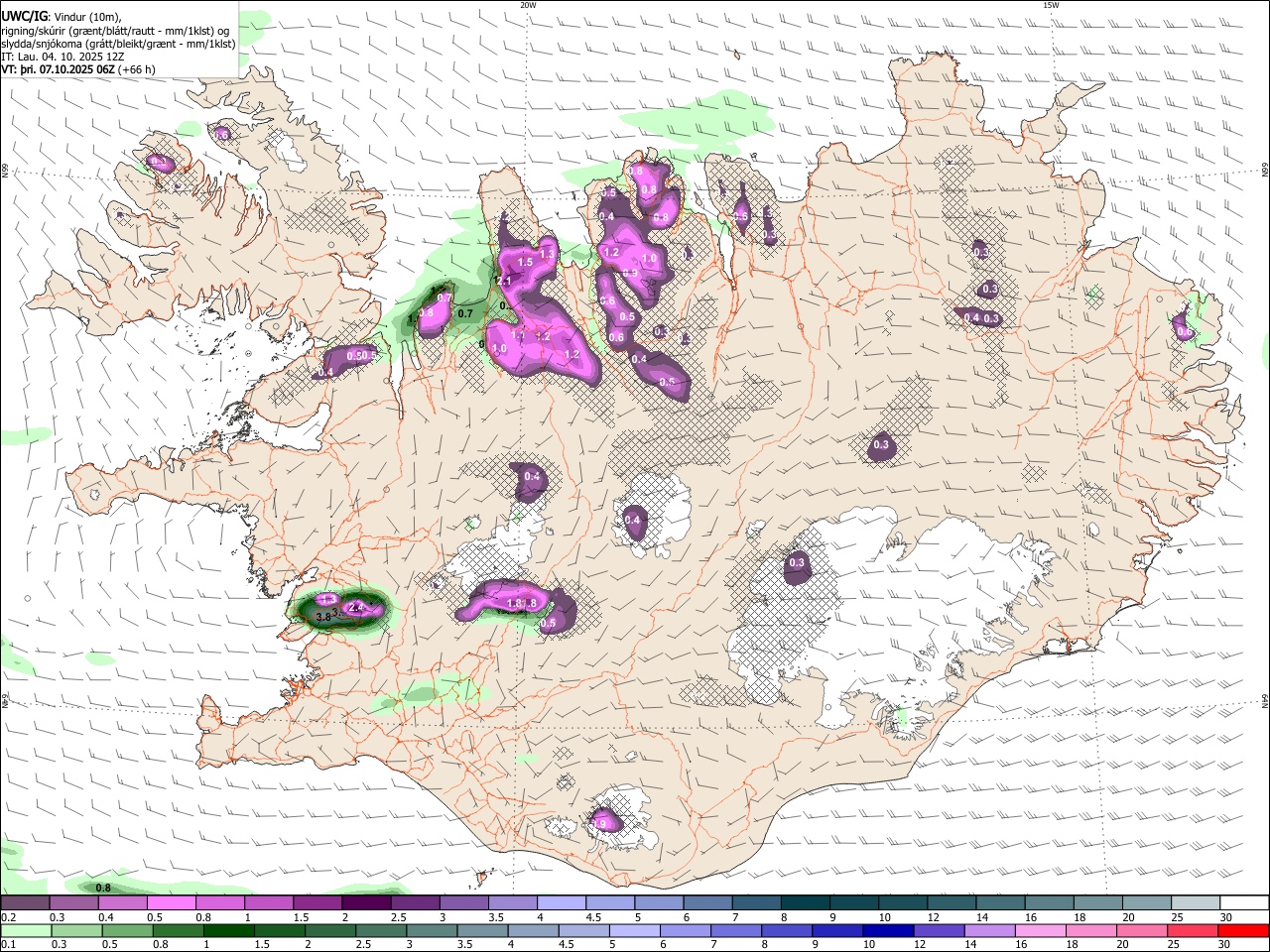The height and width of the screenshot is (952, 1270).
Task: Pick the light pink 16–18 swatch in the lower scale
Action: click(1039, 930)
